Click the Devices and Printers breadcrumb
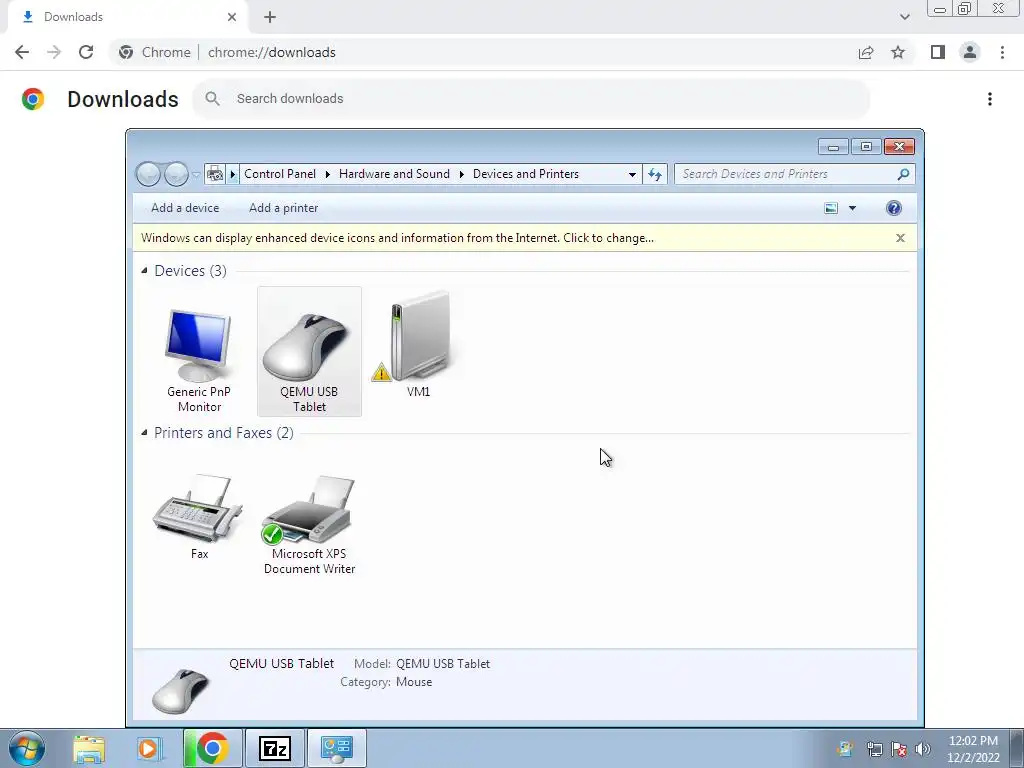The width and height of the screenshot is (1024, 768). click(x=526, y=174)
